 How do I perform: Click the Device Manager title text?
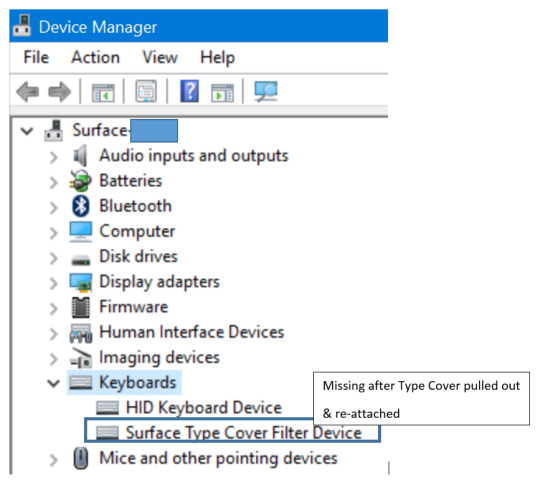coord(98,27)
